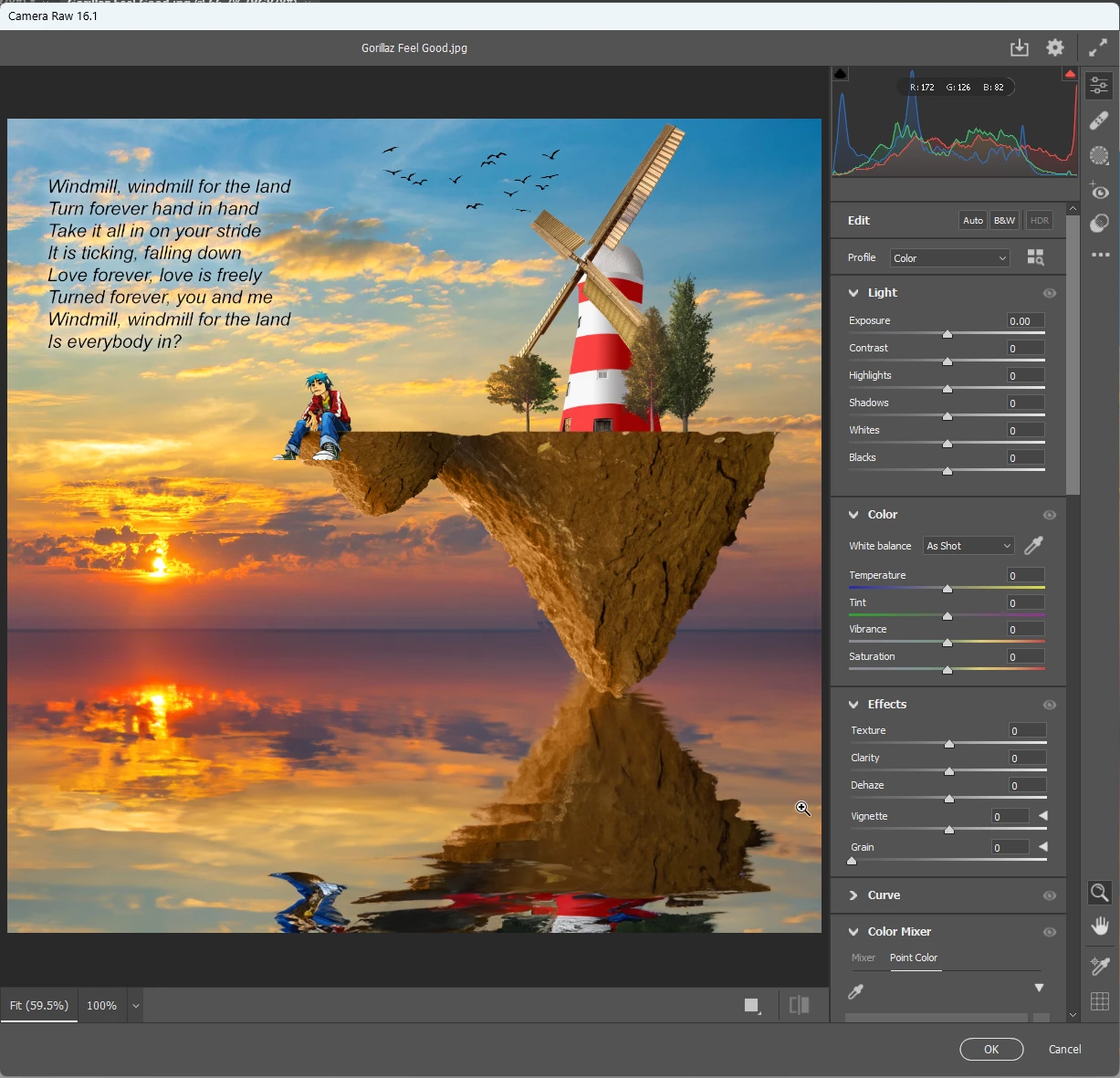Expand Grain options triangle

pos(1042,846)
